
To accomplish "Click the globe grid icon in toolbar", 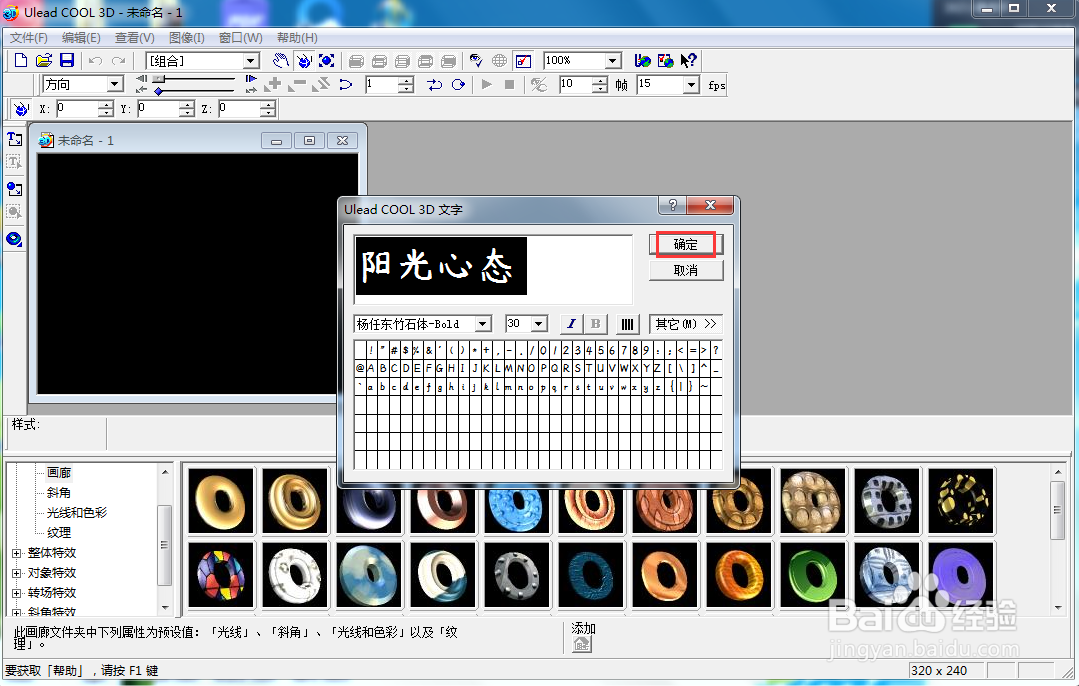I will tap(499, 61).
